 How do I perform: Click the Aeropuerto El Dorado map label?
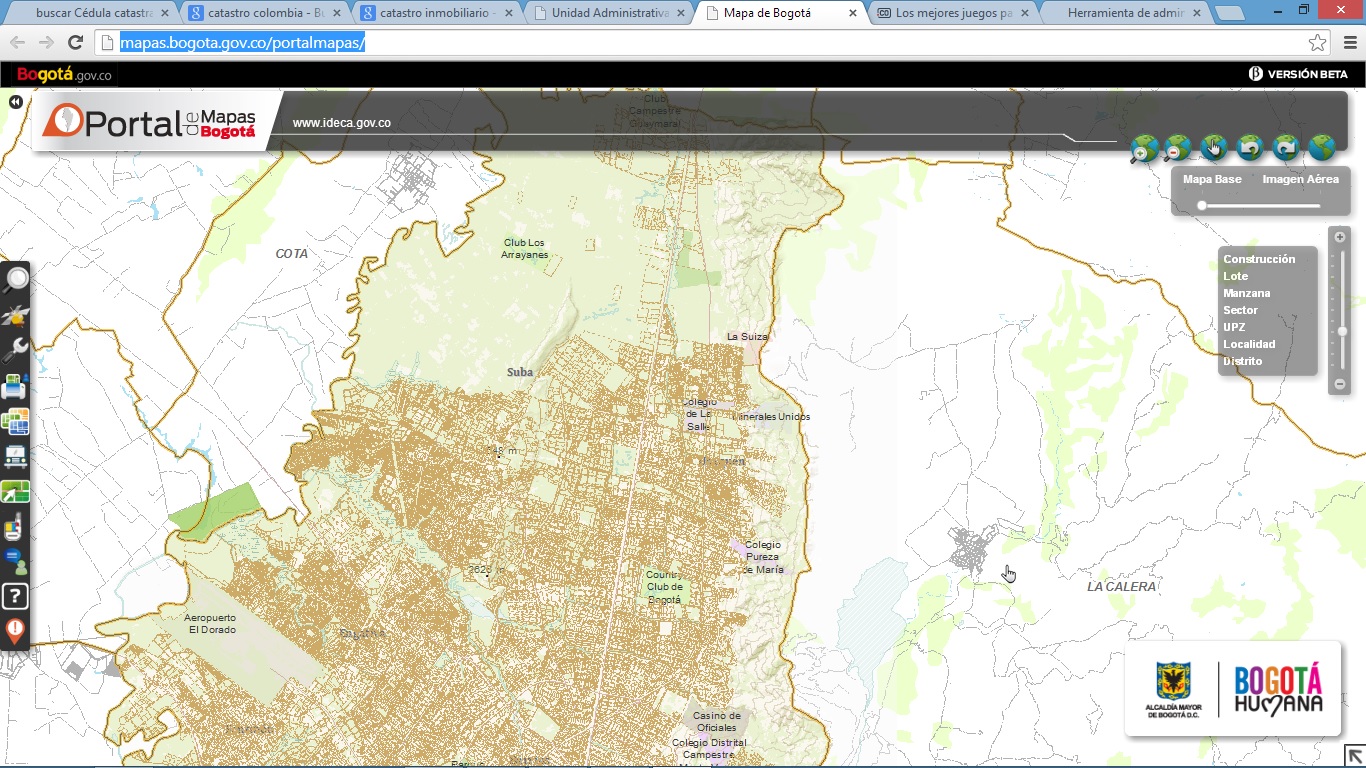210,624
